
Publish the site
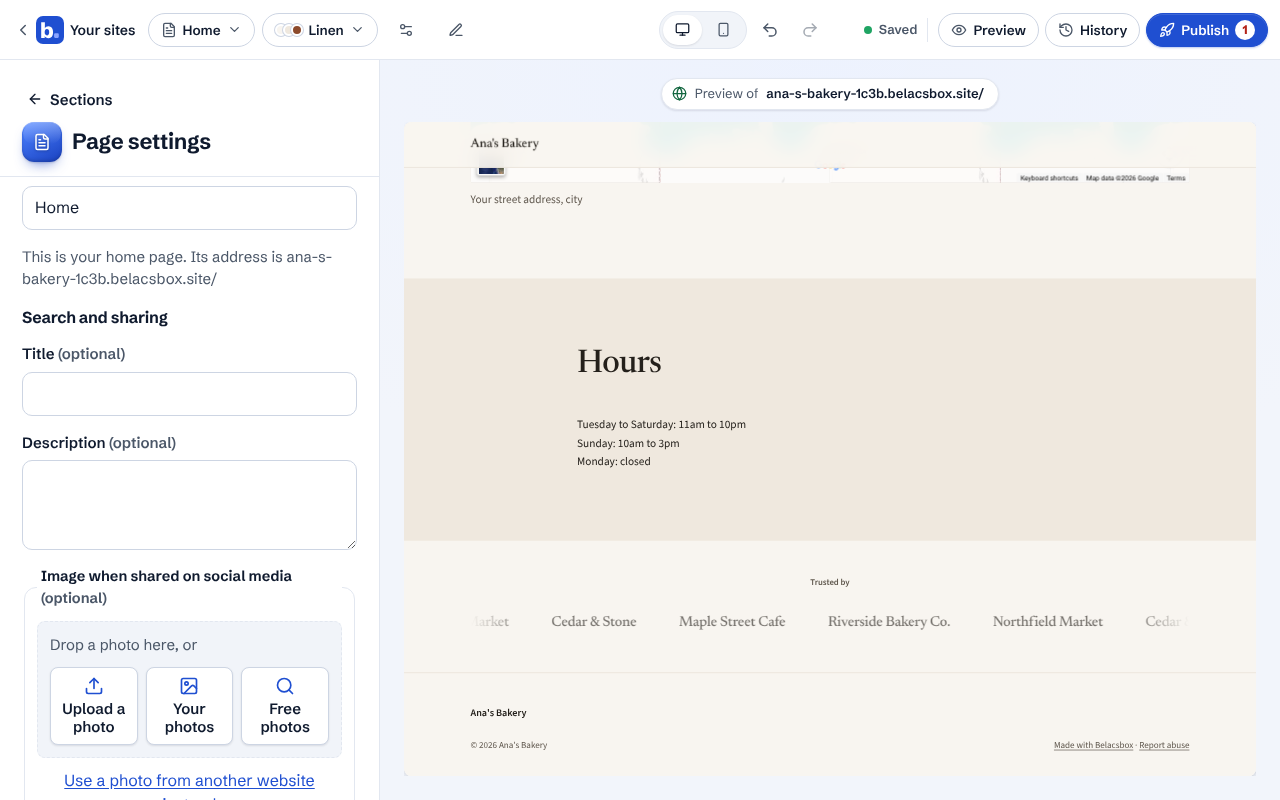[x=1207, y=30]
